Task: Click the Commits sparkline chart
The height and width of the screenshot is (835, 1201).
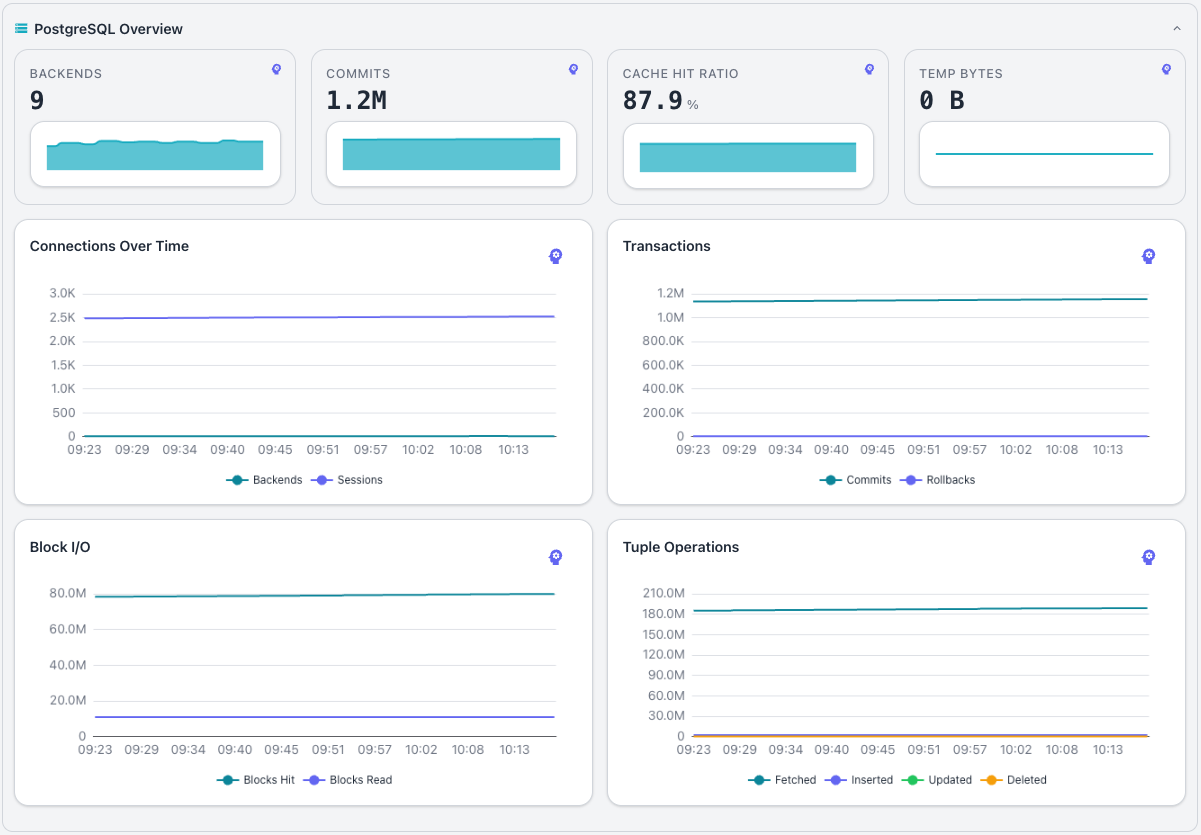Action: [x=451, y=154]
